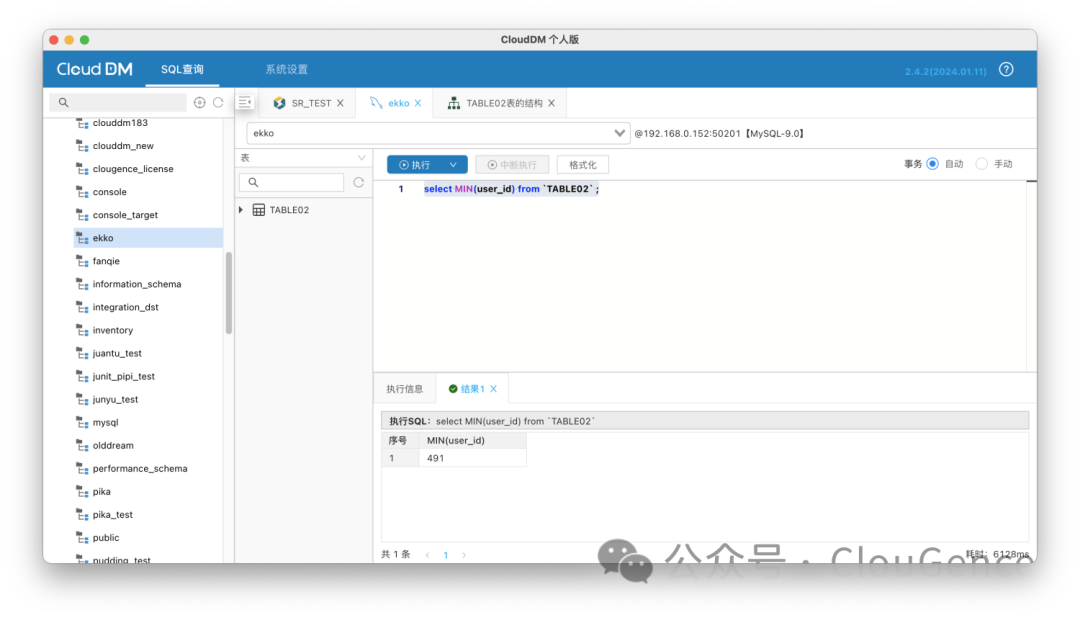Select console_target database

coord(125,216)
